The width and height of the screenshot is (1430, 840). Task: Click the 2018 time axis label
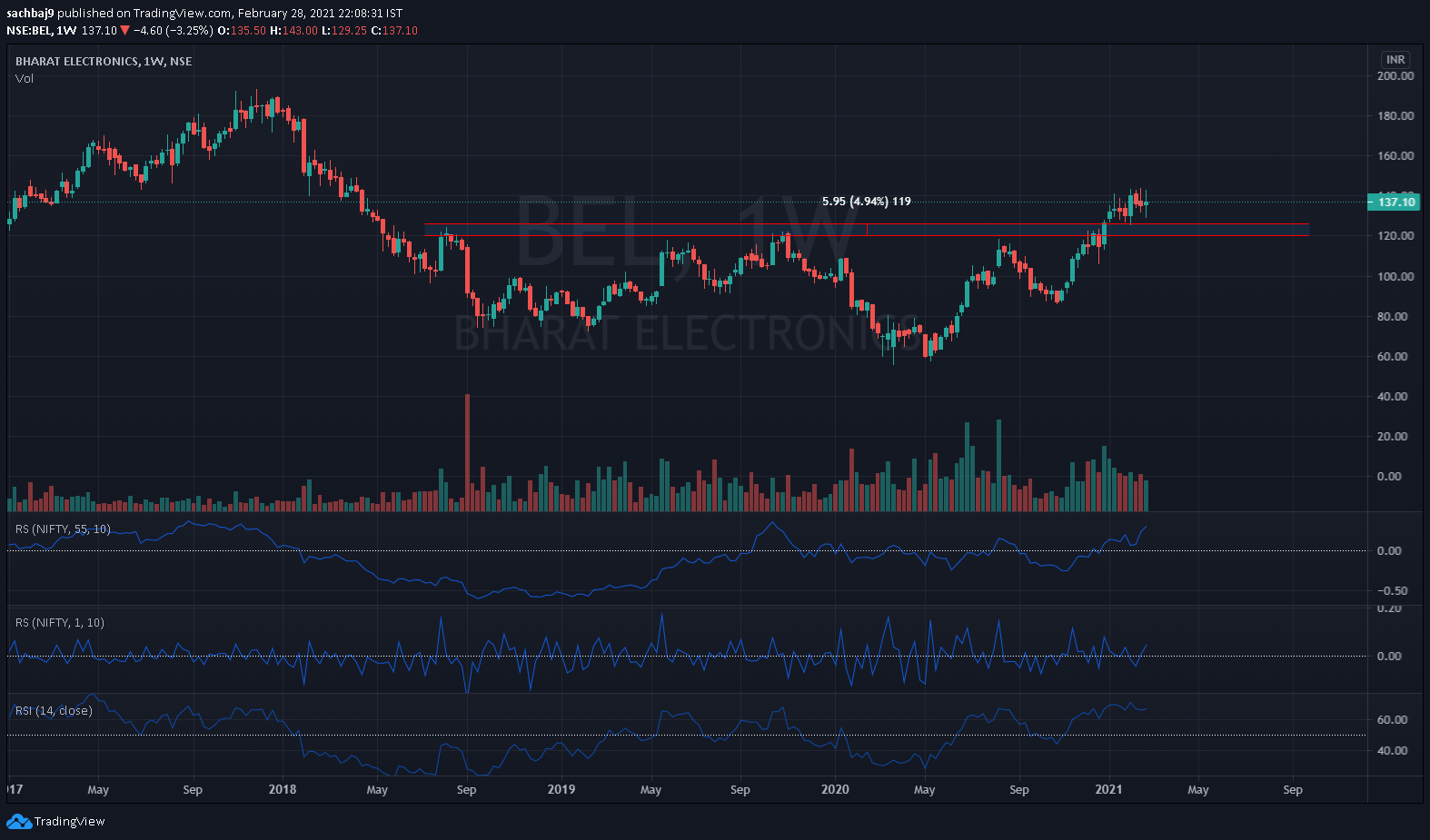(283, 789)
